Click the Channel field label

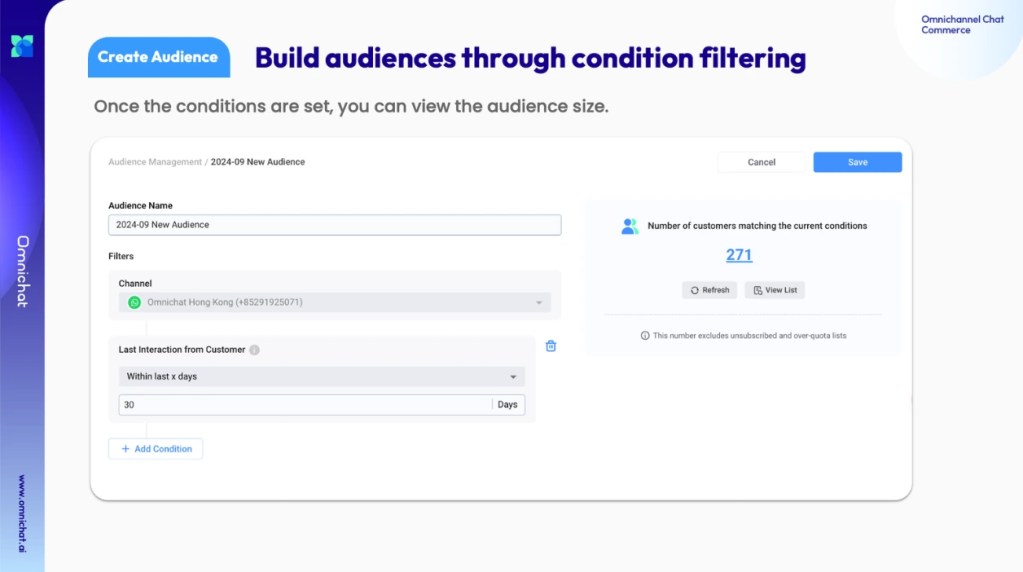[x=135, y=283]
